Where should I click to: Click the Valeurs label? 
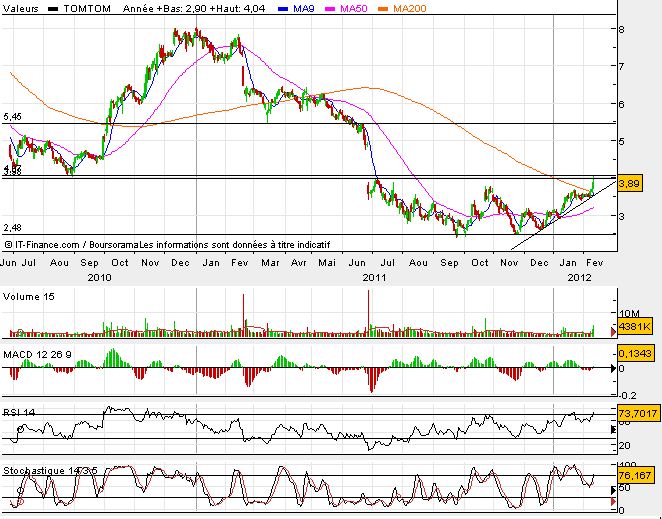pos(20,8)
